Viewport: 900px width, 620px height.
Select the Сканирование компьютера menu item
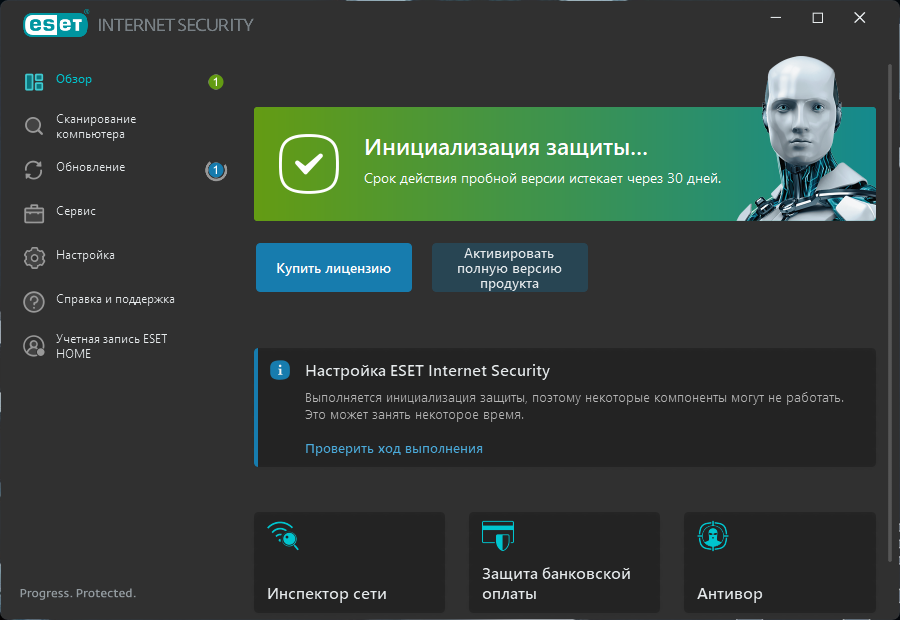[x=96, y=126]
